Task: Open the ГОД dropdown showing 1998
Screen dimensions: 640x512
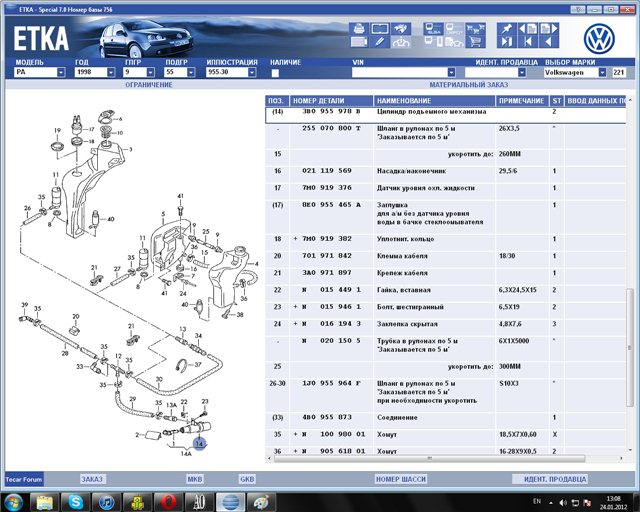Action: pyautogui.click(x=111, y=72)
